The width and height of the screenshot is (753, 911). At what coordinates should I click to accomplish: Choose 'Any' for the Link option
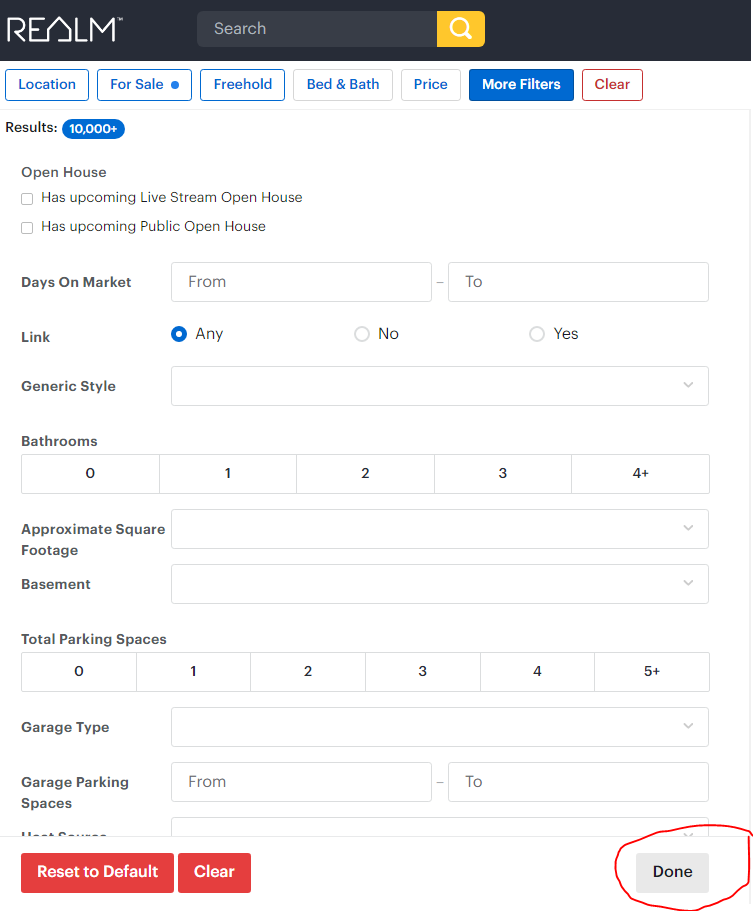point(179,334)
